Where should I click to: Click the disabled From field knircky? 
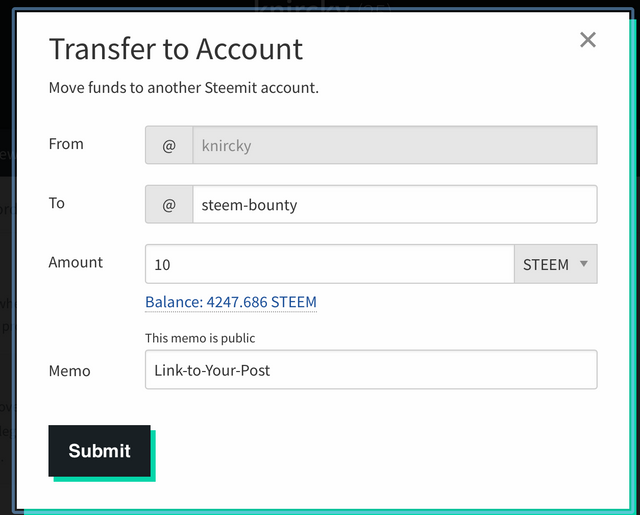(x=395, y=145)
